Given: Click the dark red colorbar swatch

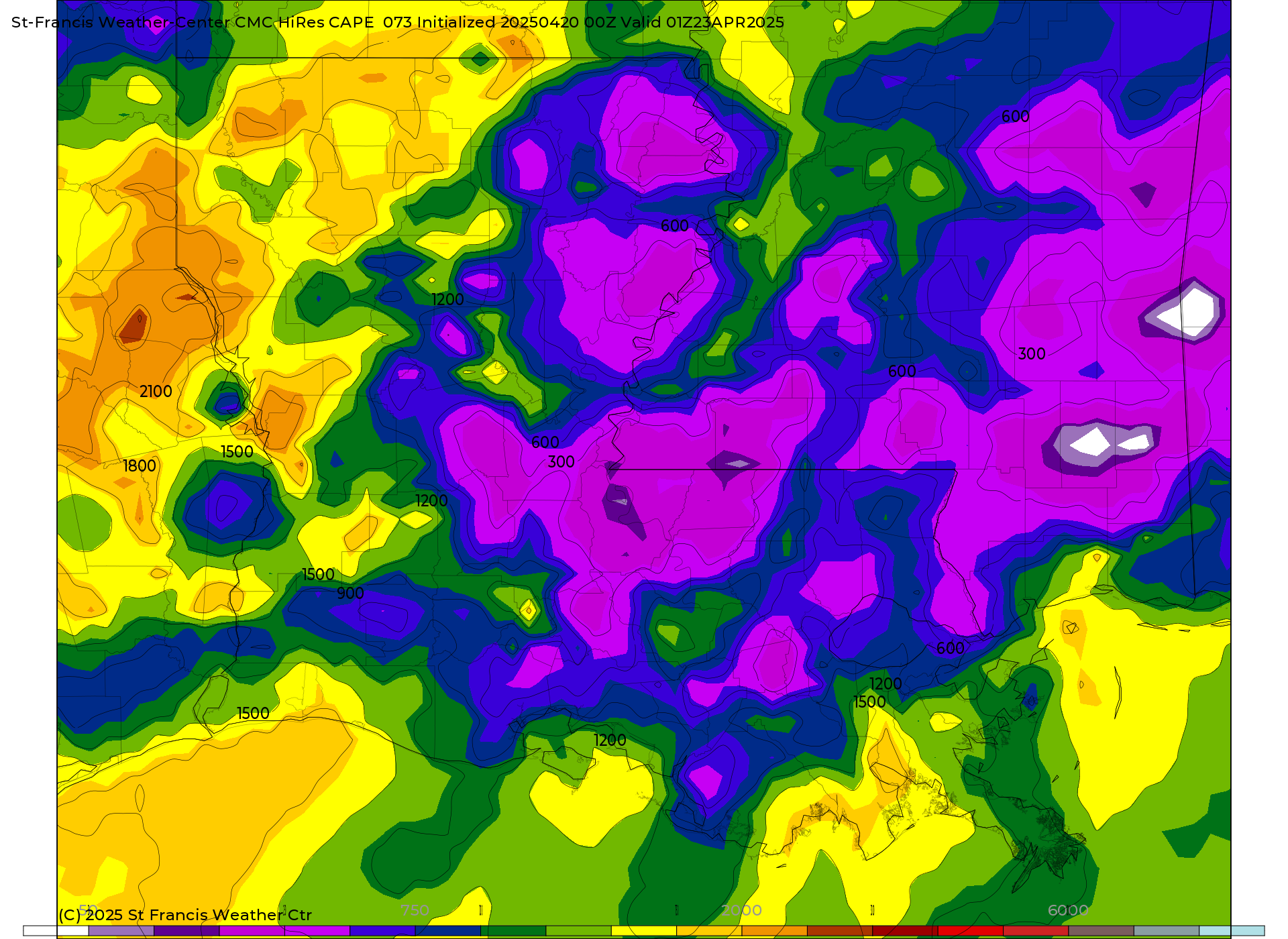Looking at the screenshot, I should pos(906,931).
